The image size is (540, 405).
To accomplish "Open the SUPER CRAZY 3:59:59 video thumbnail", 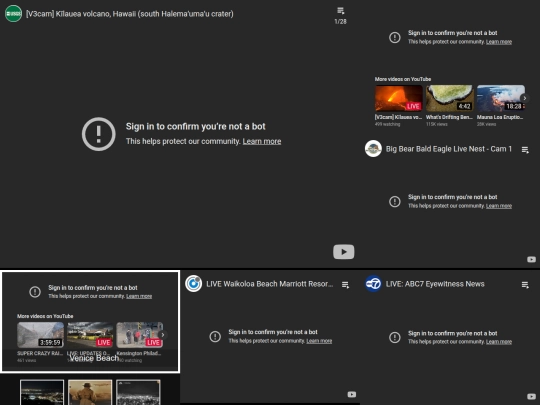I will [40, 335].
